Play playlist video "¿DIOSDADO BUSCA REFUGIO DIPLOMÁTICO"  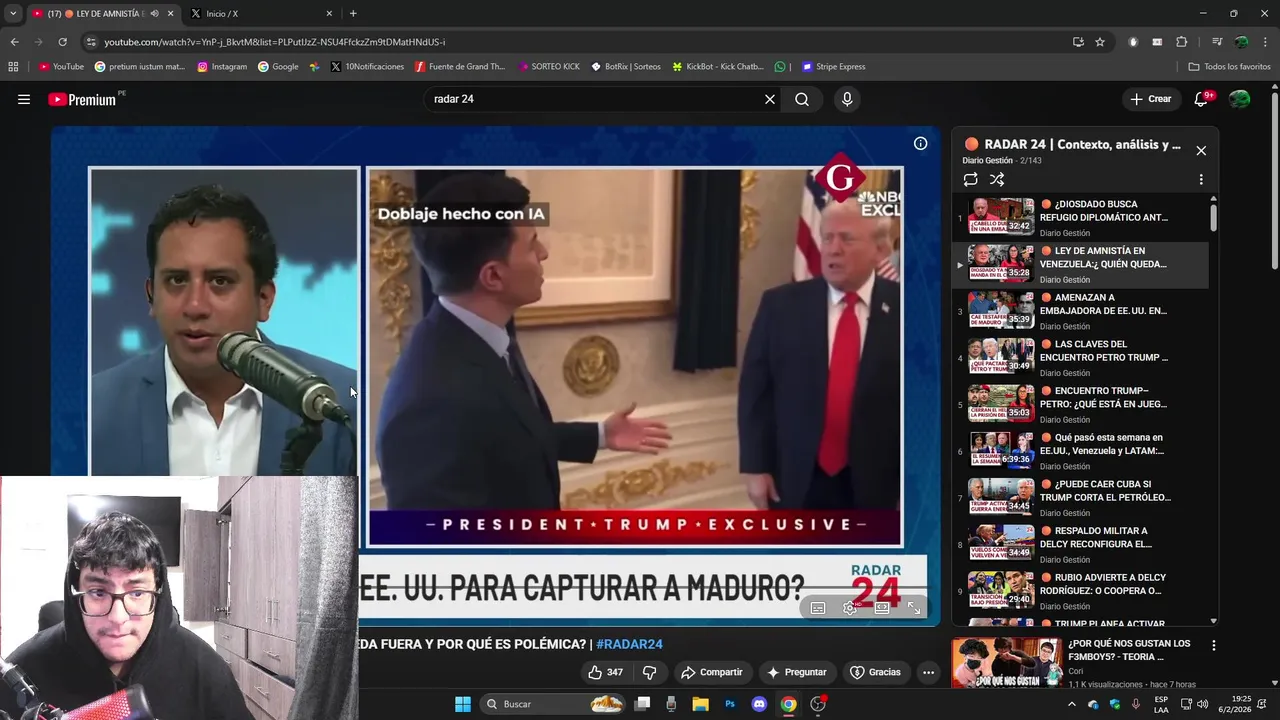tap(1080, 217)
